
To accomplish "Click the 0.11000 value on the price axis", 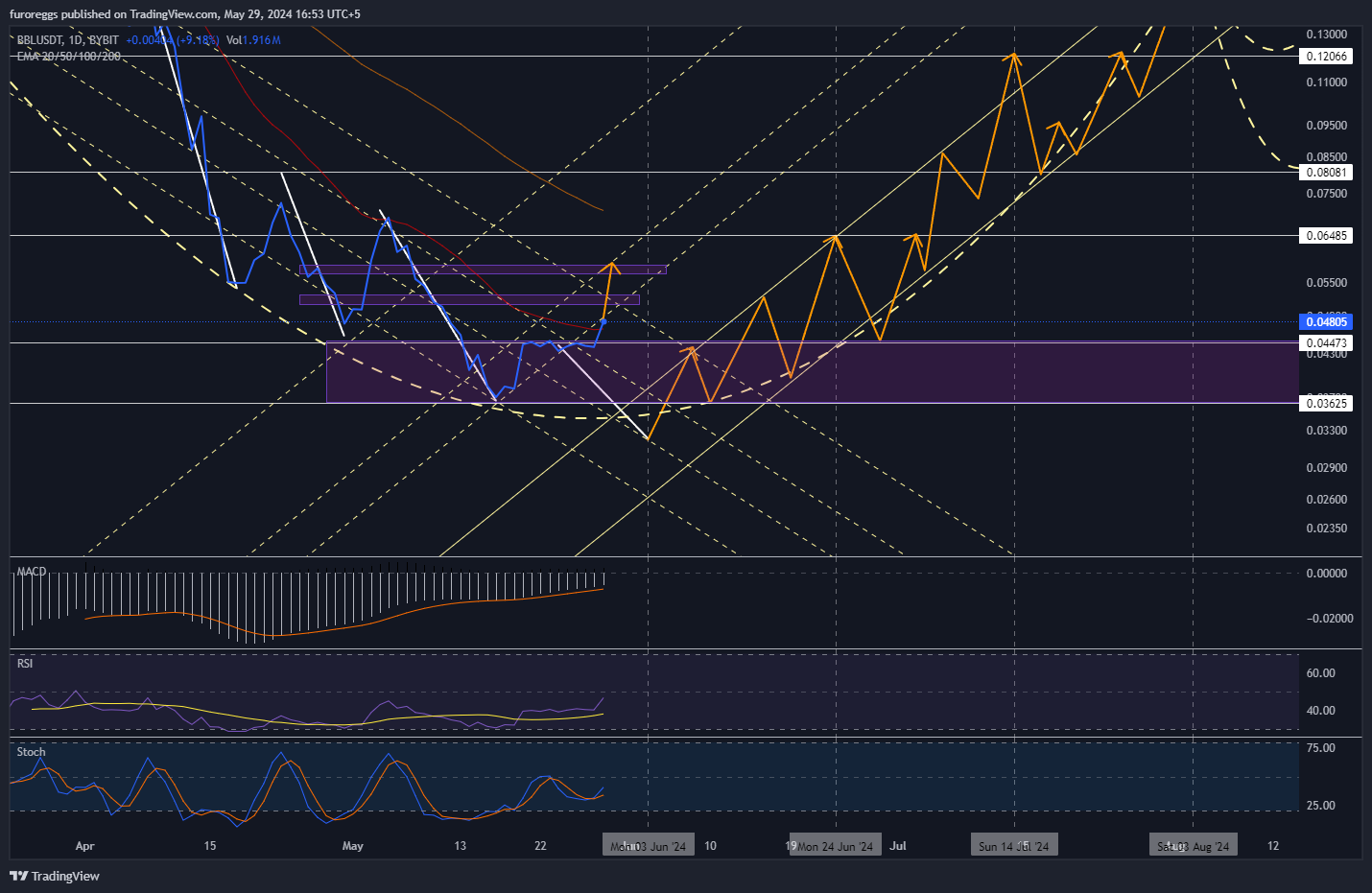I will [x=1327, y=82].
